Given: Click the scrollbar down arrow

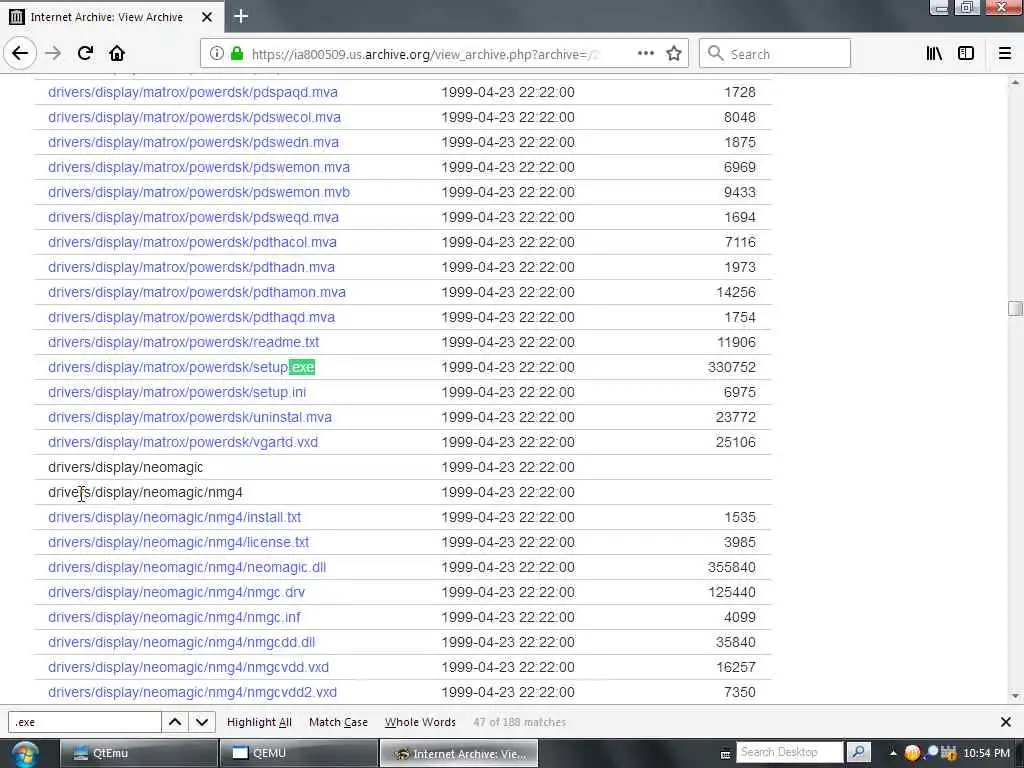Looking at the screenshot, I should click(1015, 696).
